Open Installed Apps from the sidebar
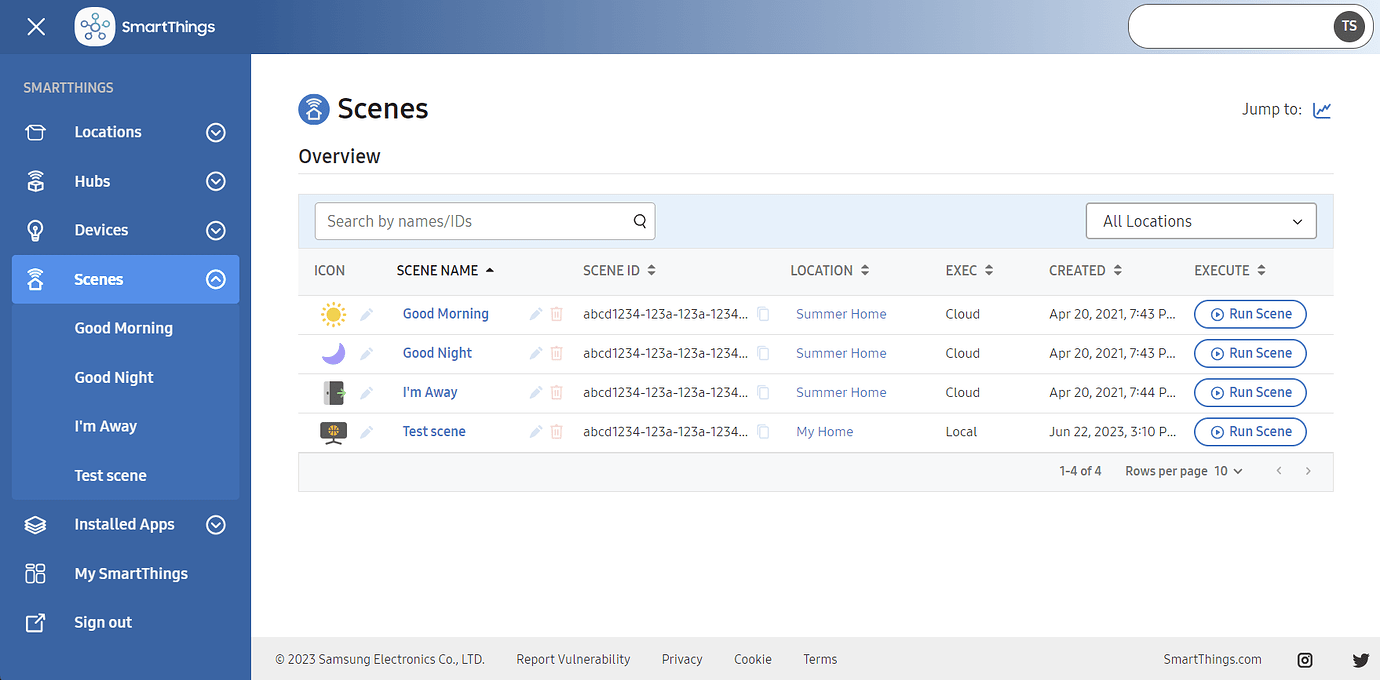The width and height of the screenshot is (1380, 680). pos(123,524)
